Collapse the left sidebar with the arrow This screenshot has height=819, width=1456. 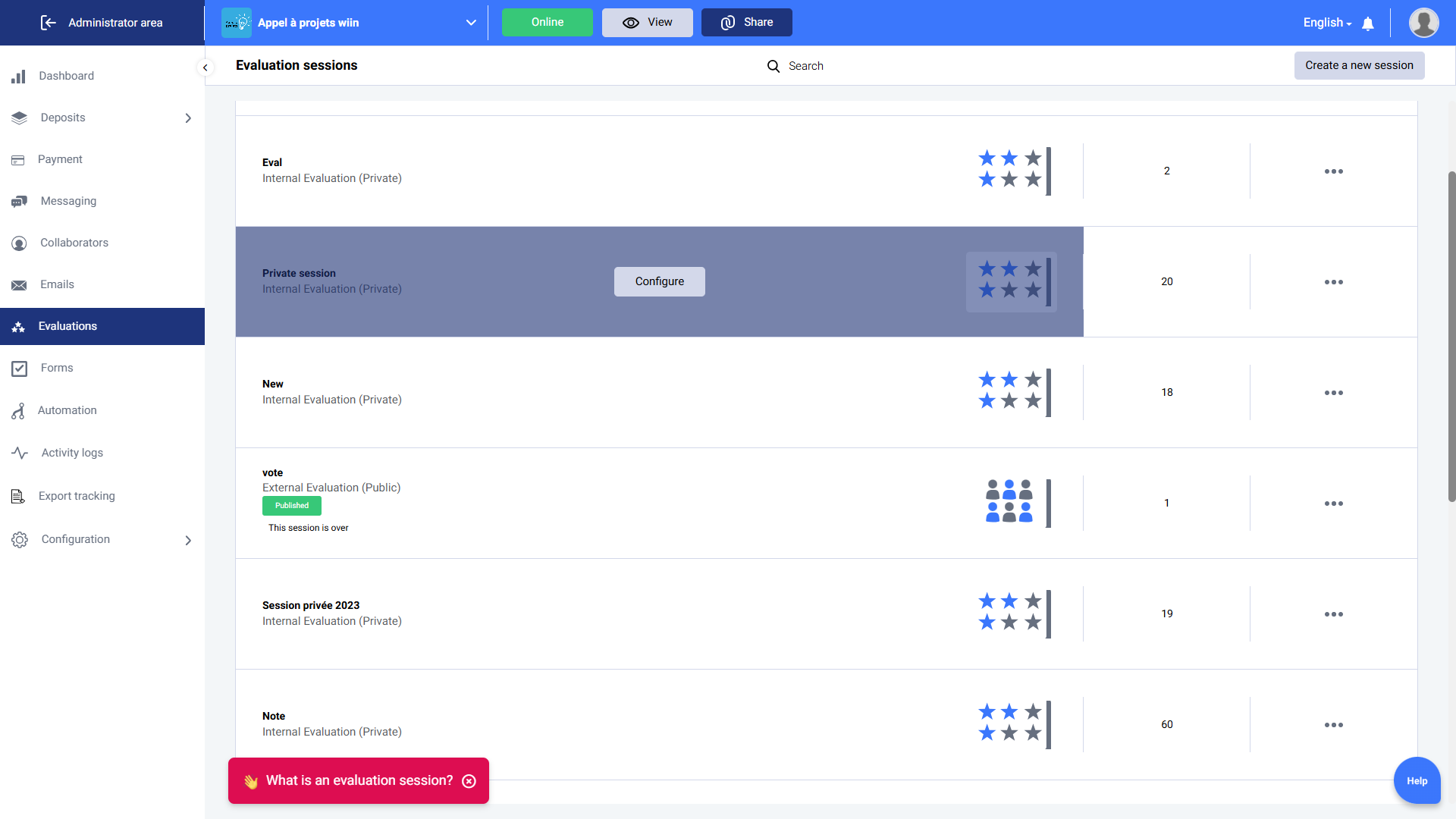pos(205,67)
